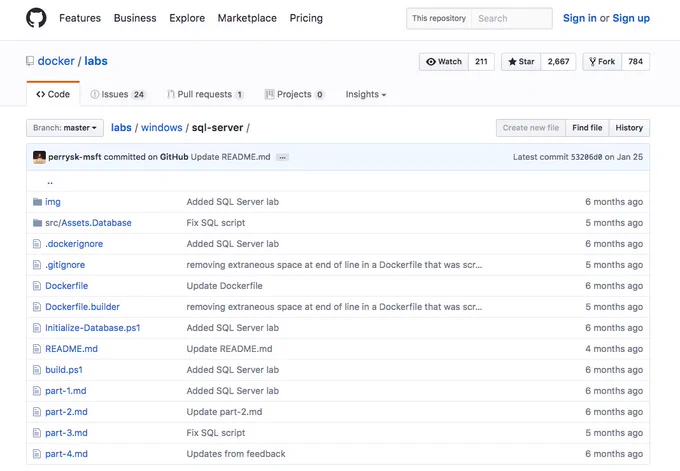Go to windows in the breadcrumb path

click(x=161, y=128)
